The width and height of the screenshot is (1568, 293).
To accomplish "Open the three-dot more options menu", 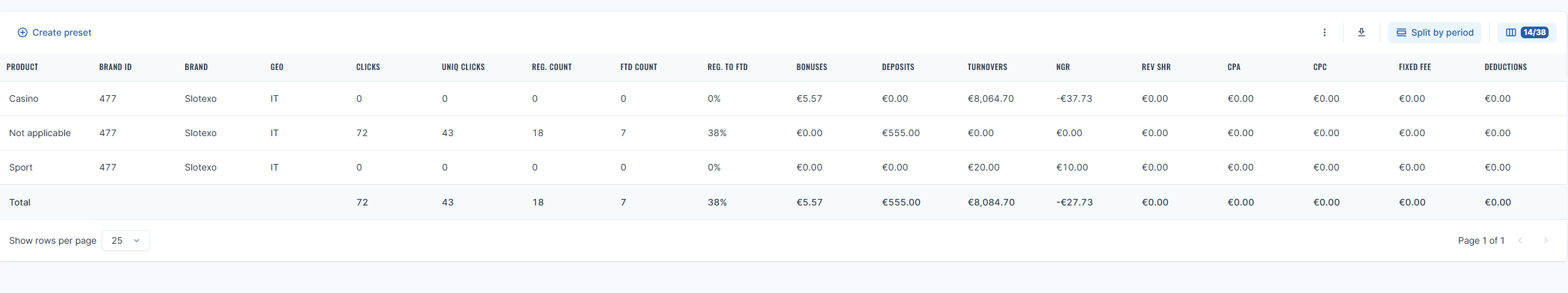I will (x=1325, y=32).
